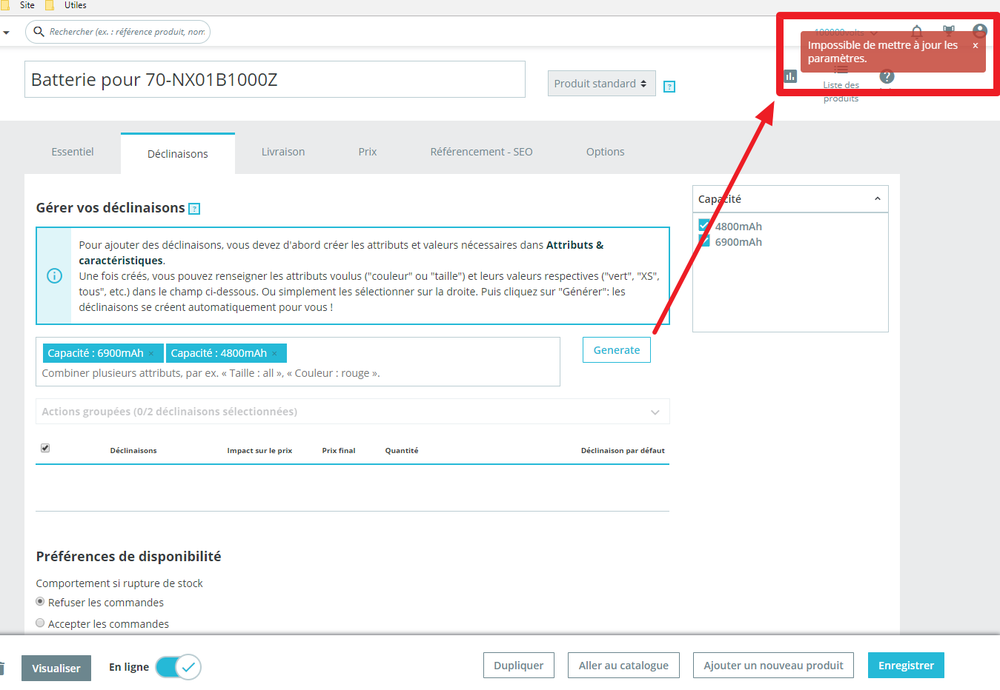The width and height of the screenshot is (1000, 690).
Task: Tick the 6900mAh capacity checkbox
Action: 704,241
